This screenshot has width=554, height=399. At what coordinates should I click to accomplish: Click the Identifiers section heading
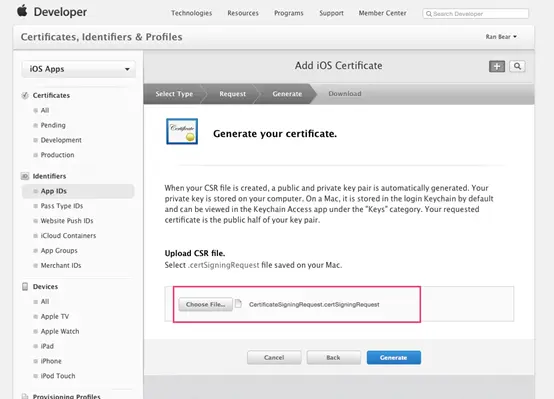pyautogui.click(x=49, y=176)
